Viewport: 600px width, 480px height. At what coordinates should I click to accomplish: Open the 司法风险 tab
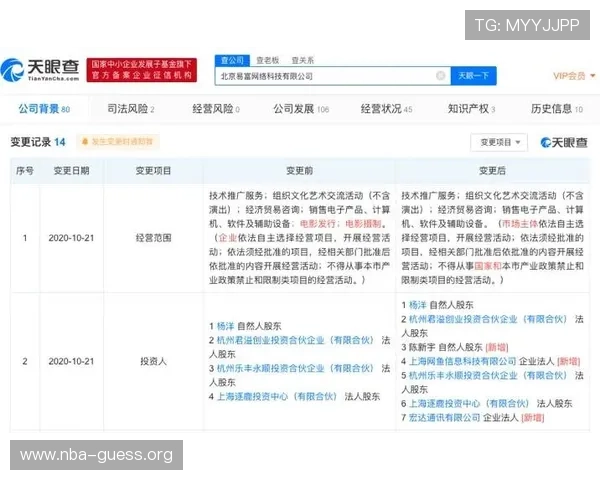click(x=130, y=109)
